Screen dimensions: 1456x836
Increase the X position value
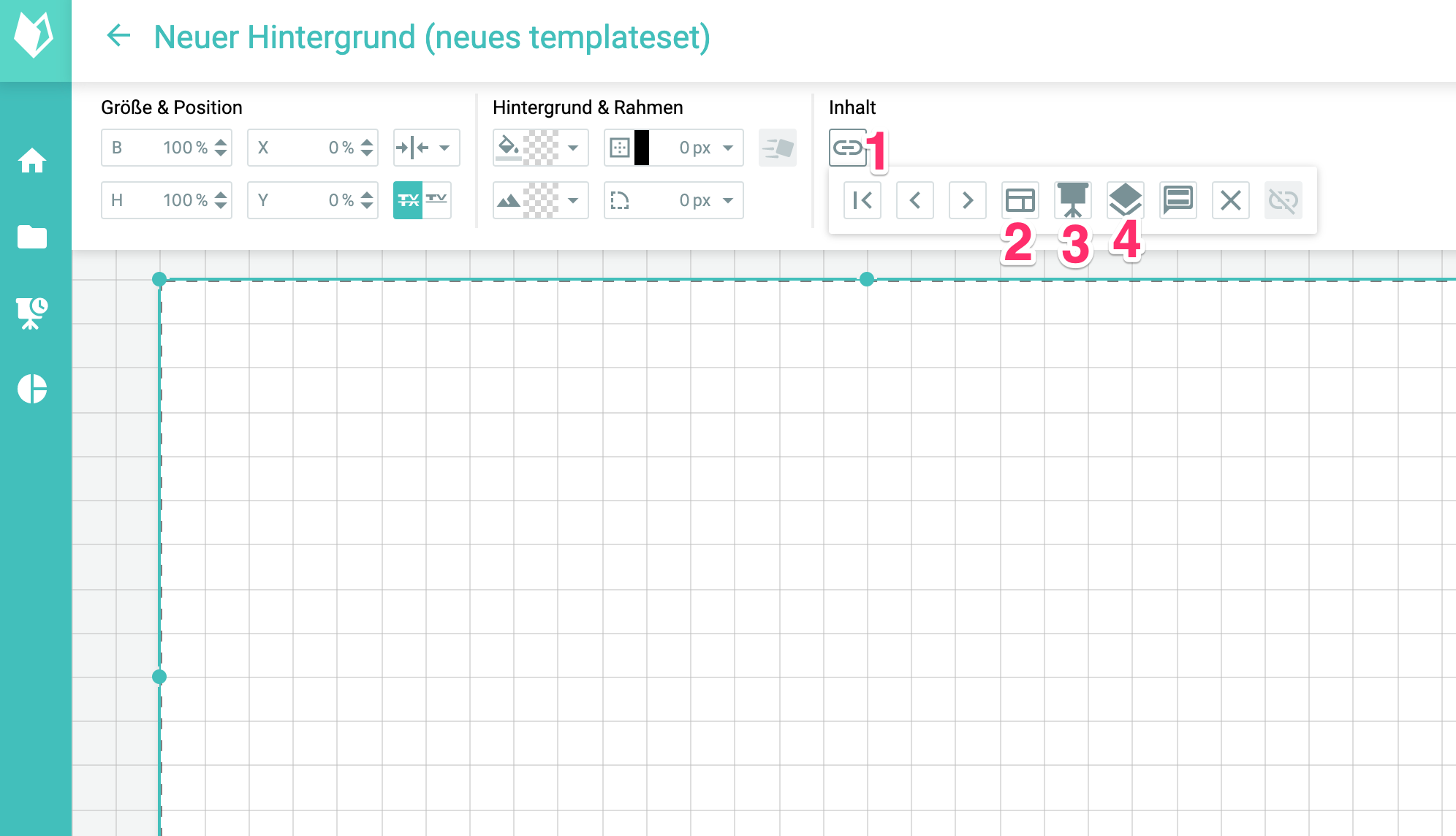pyautogui.click(x=367, y=141)
